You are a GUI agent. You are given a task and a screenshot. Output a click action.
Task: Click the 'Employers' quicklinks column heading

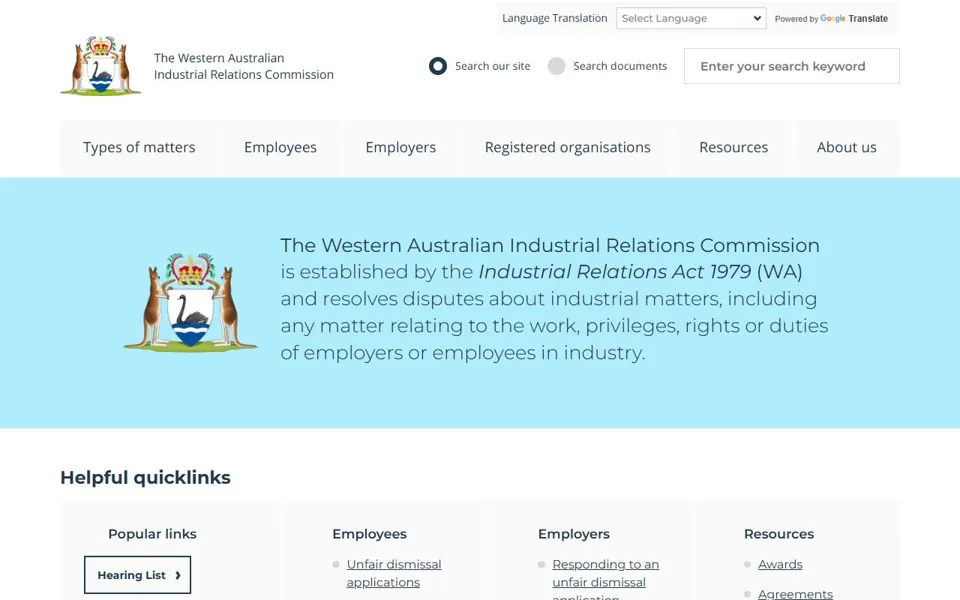point(574,534)
